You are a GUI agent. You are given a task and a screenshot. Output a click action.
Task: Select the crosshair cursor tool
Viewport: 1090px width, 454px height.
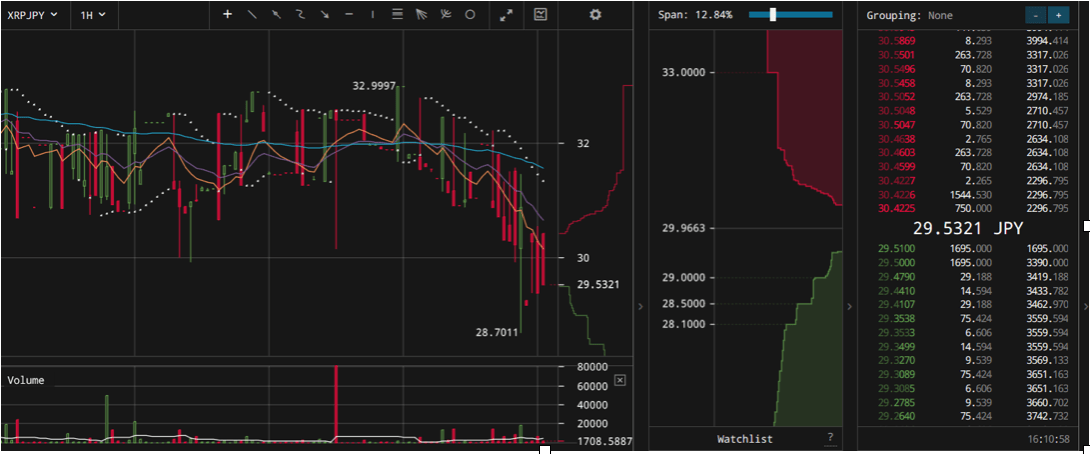coord(227,15)
